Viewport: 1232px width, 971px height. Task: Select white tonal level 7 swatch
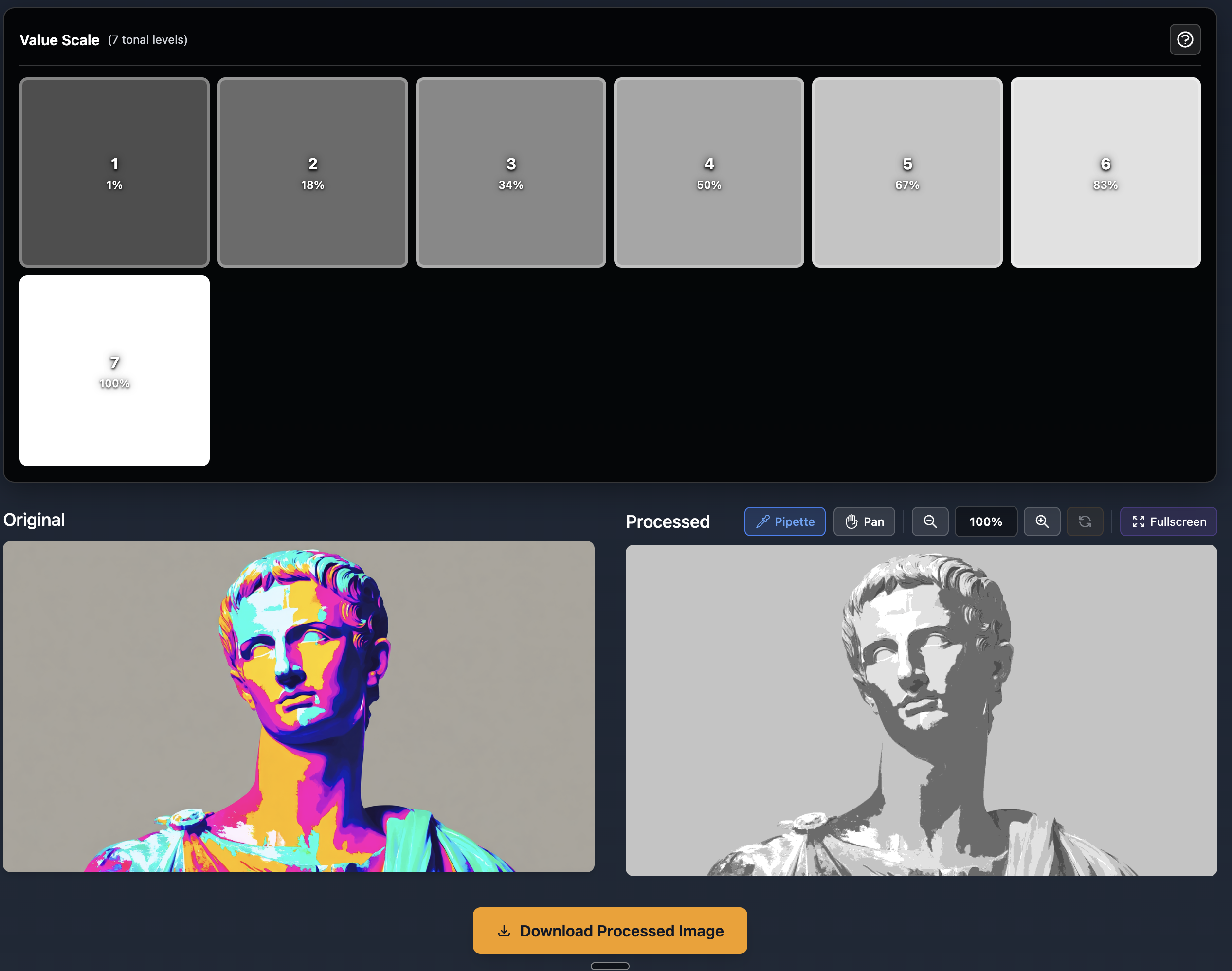click(114, 371)
